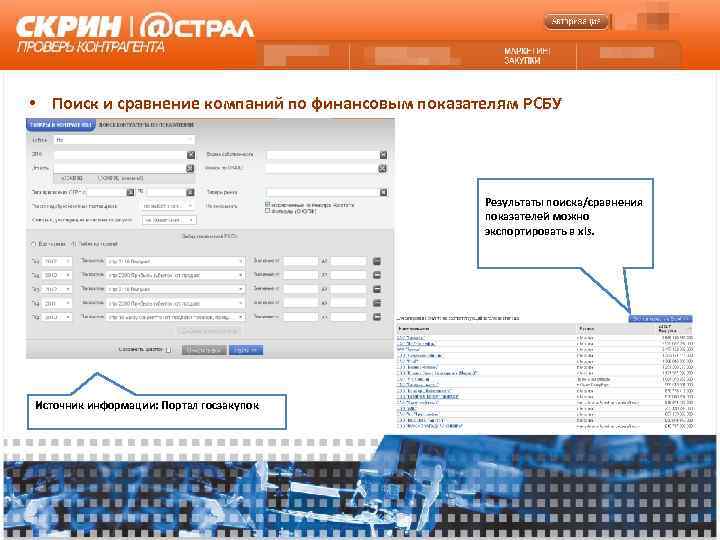The image size is (720, 540).
Task: Open year dropdown in fourth indicator row
Action: click(x=57, y=303)
